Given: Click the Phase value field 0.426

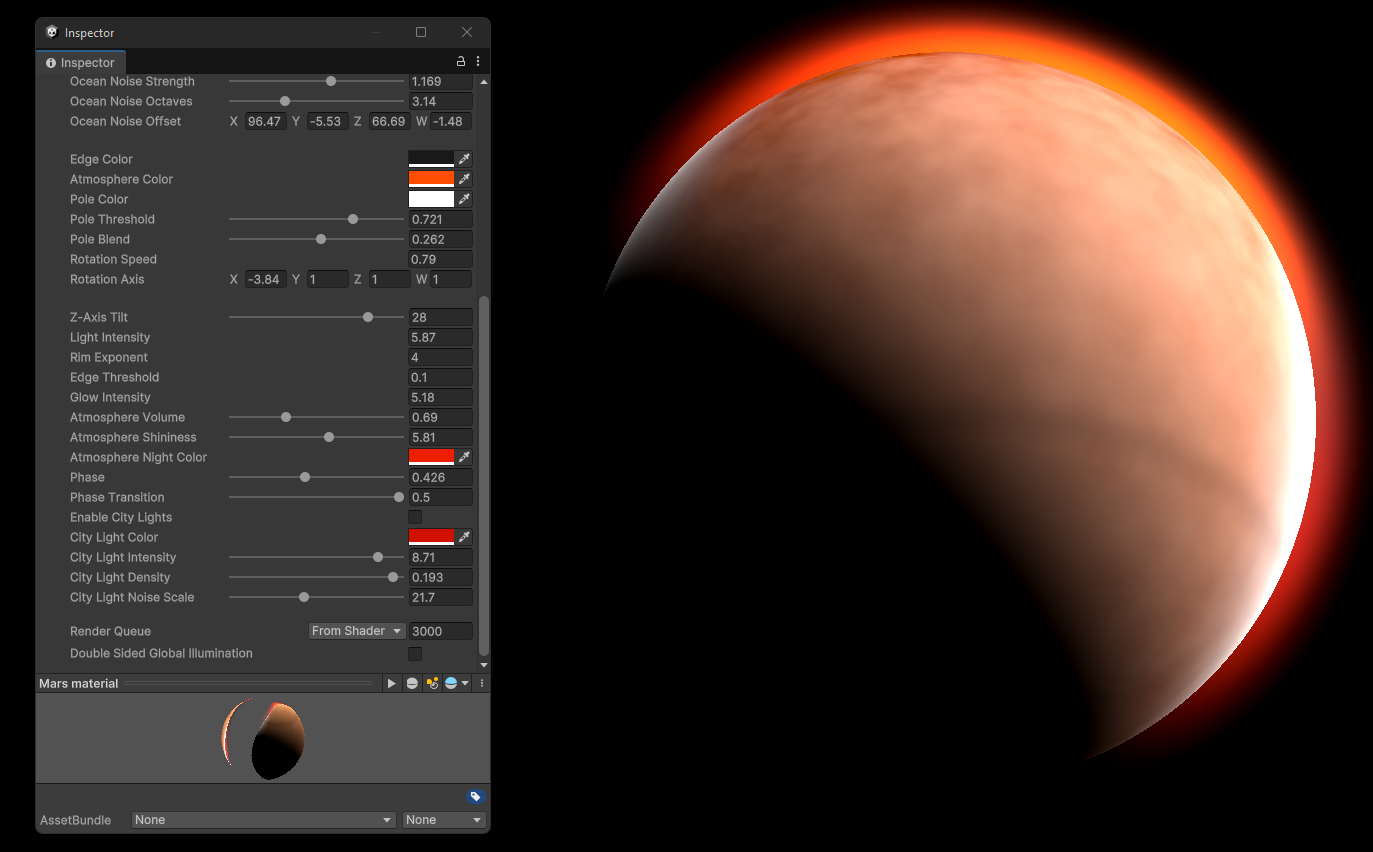Looking at the screenshot, I should pyautogui.click(x=440, y=477).
